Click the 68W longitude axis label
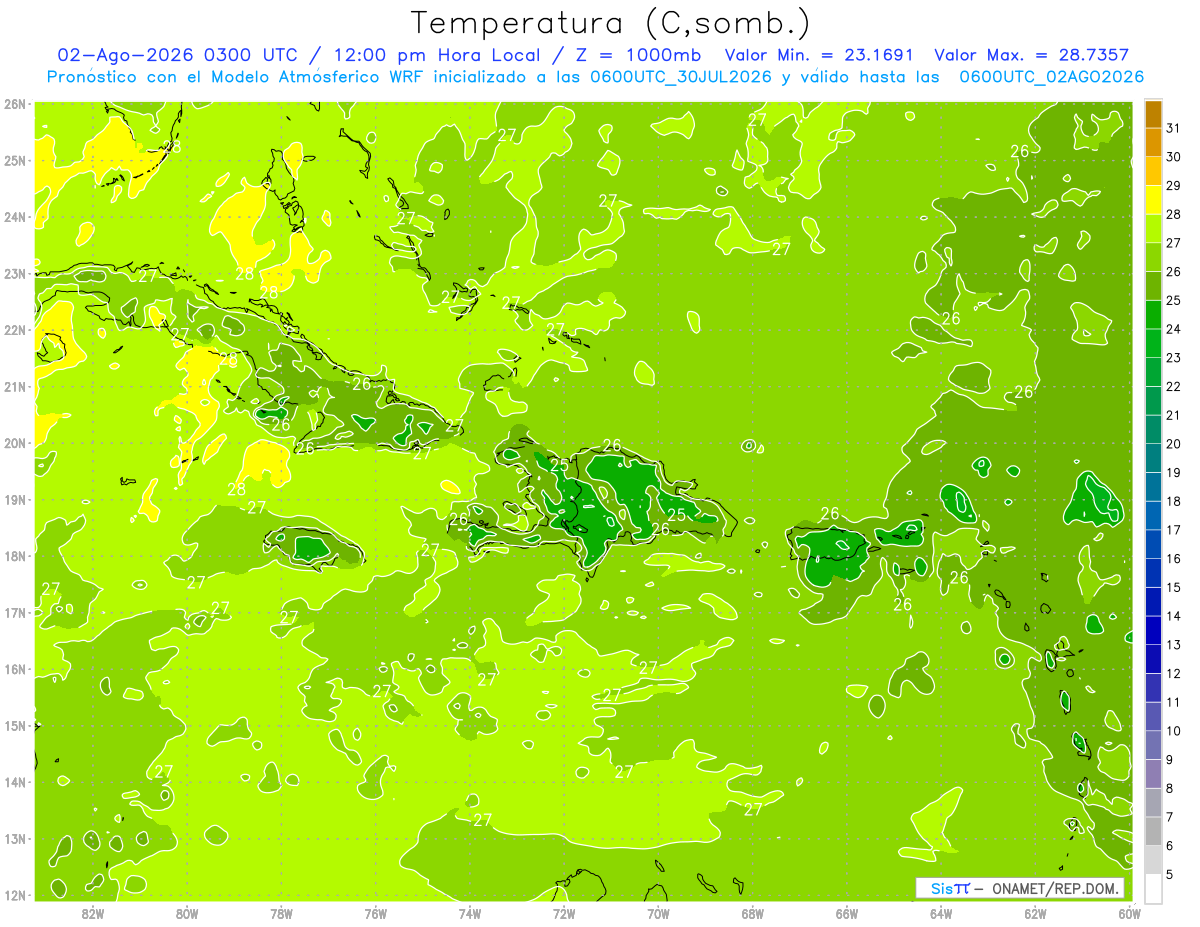This screenshot has height=927, width=1200. pos(753,913)
